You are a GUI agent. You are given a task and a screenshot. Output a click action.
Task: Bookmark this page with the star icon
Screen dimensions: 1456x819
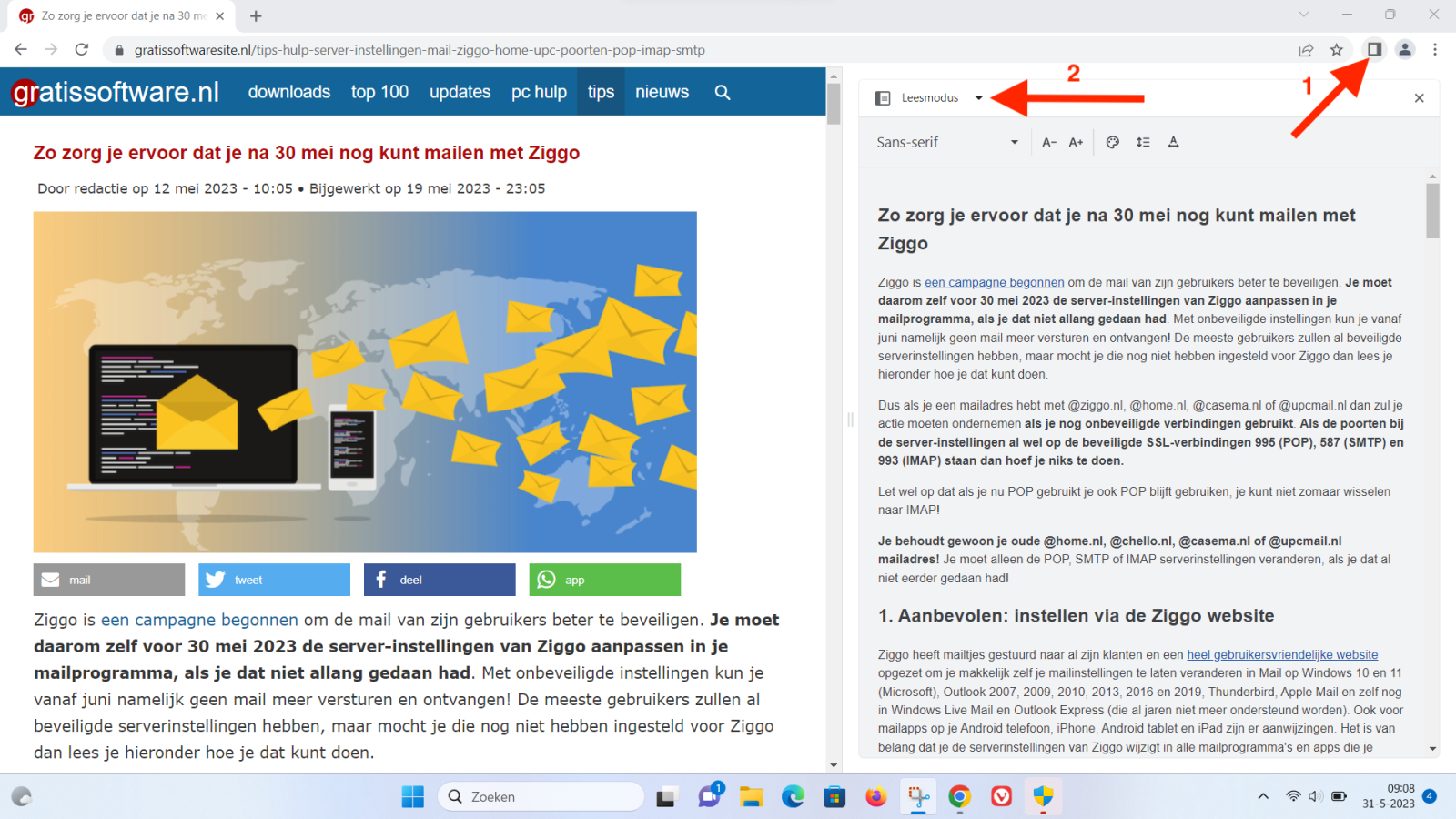pos(1336,50)
